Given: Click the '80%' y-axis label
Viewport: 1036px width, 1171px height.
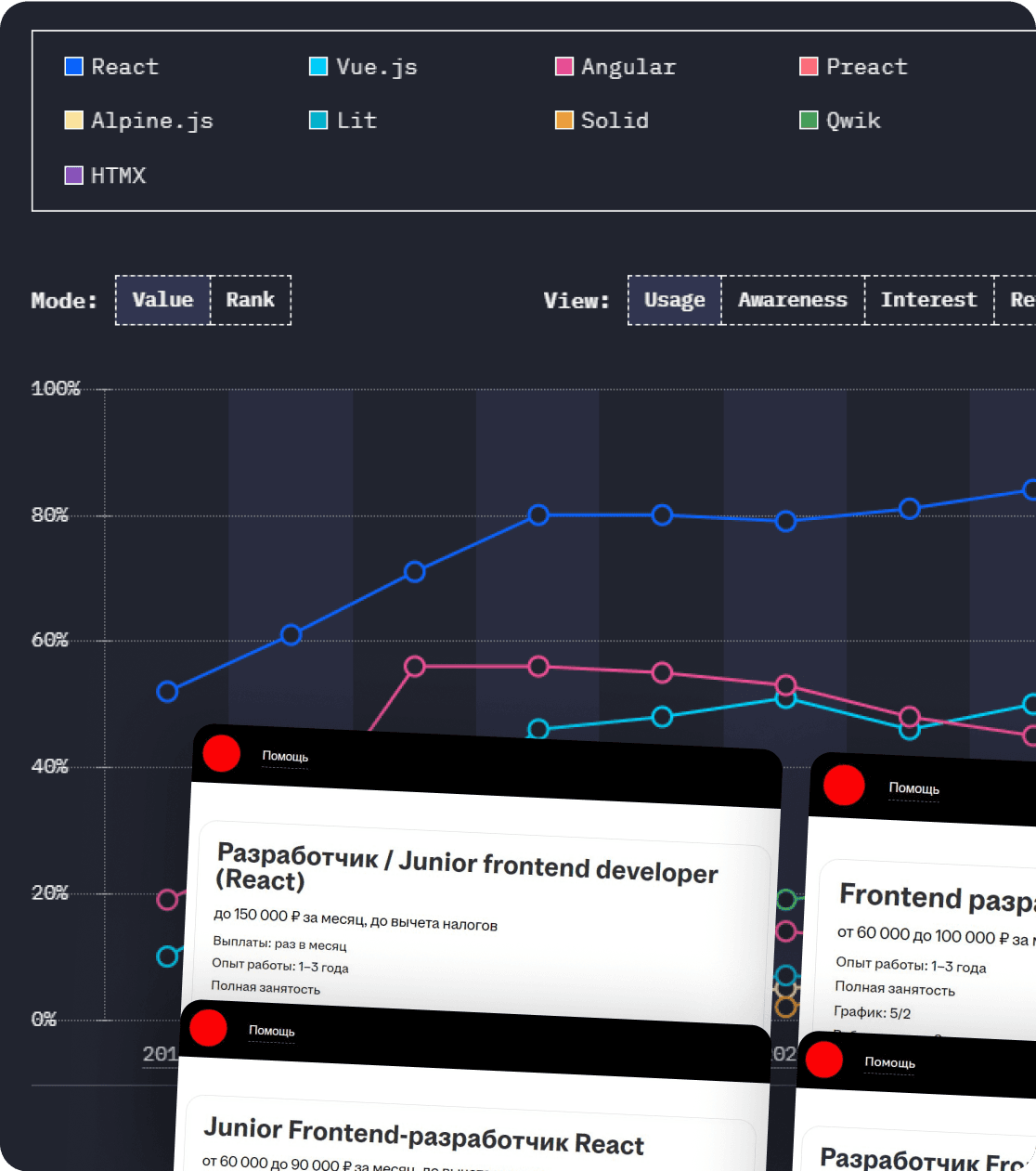Looking at the screenshot, I should click(50, 514).
